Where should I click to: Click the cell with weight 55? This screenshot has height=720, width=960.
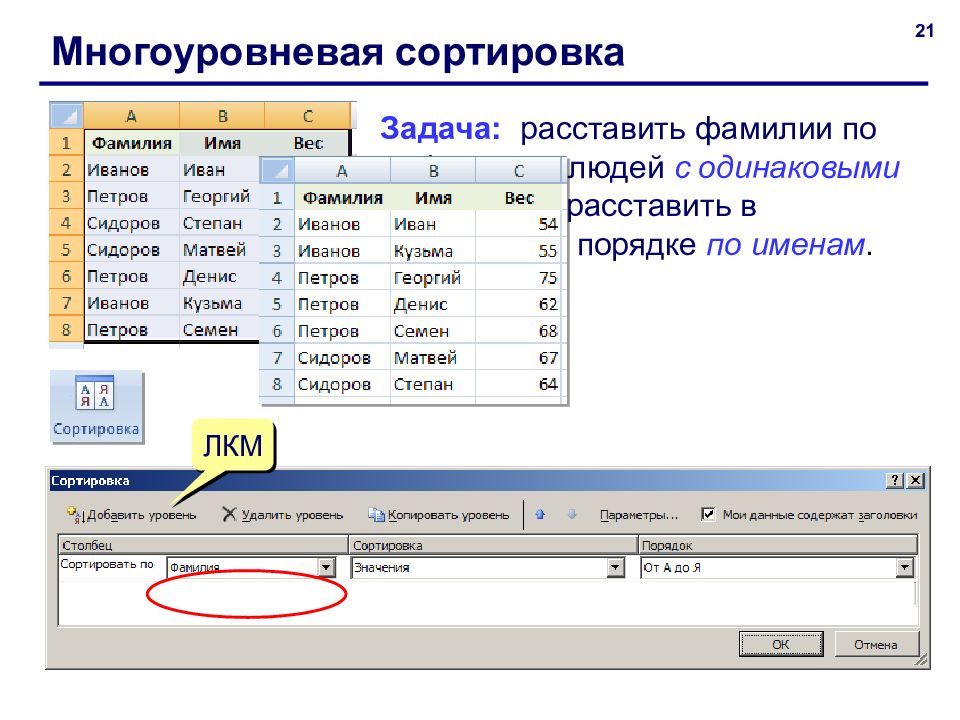coord(519,251)
